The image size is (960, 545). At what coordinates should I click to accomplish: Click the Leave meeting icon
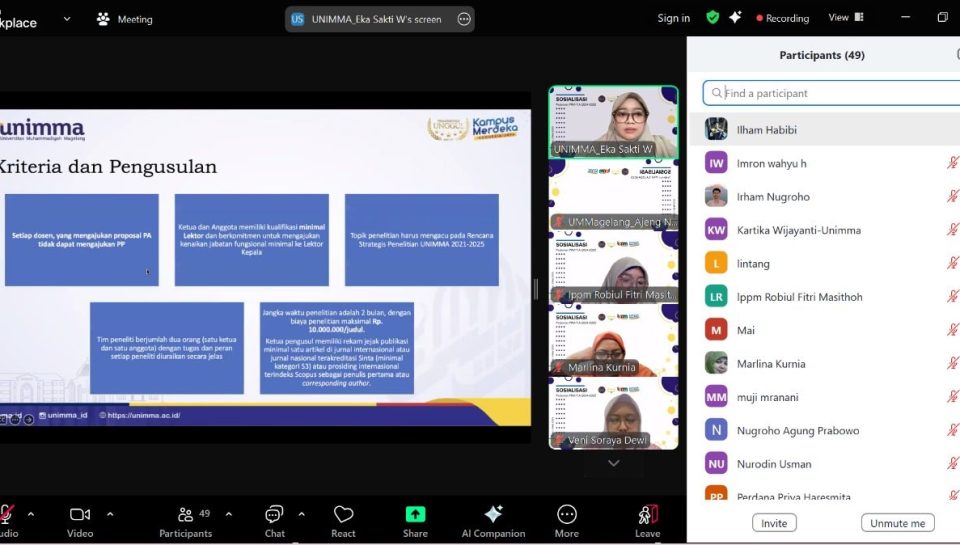point(648,515)
